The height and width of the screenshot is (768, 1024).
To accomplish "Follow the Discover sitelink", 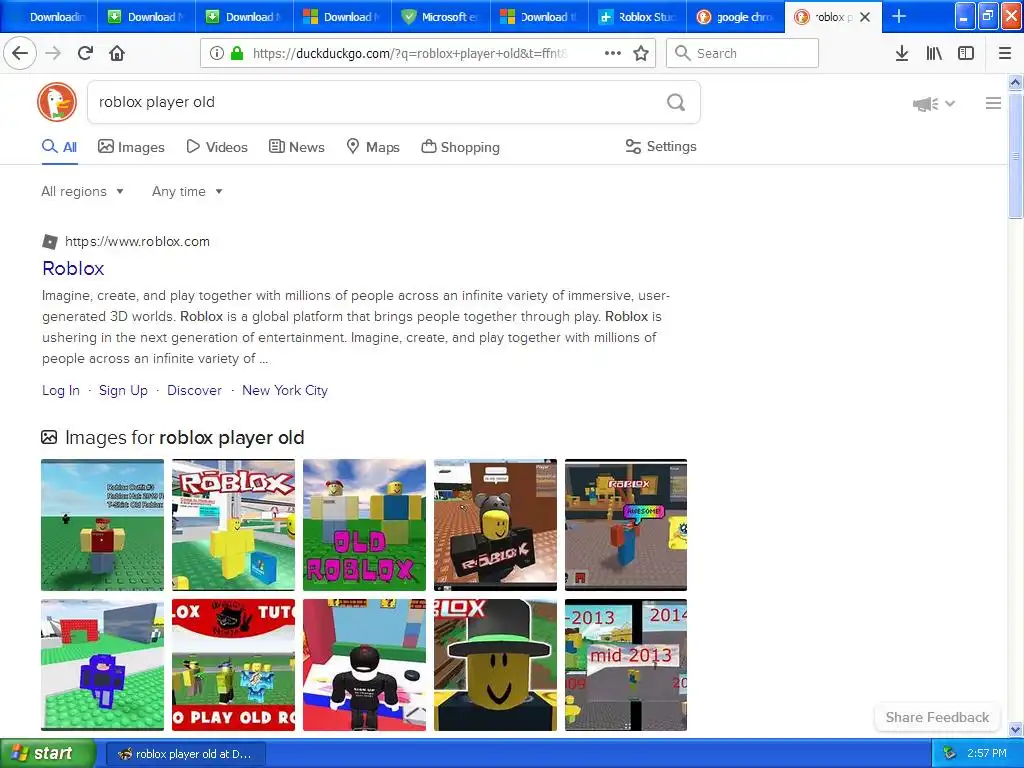I will (195, 390).
